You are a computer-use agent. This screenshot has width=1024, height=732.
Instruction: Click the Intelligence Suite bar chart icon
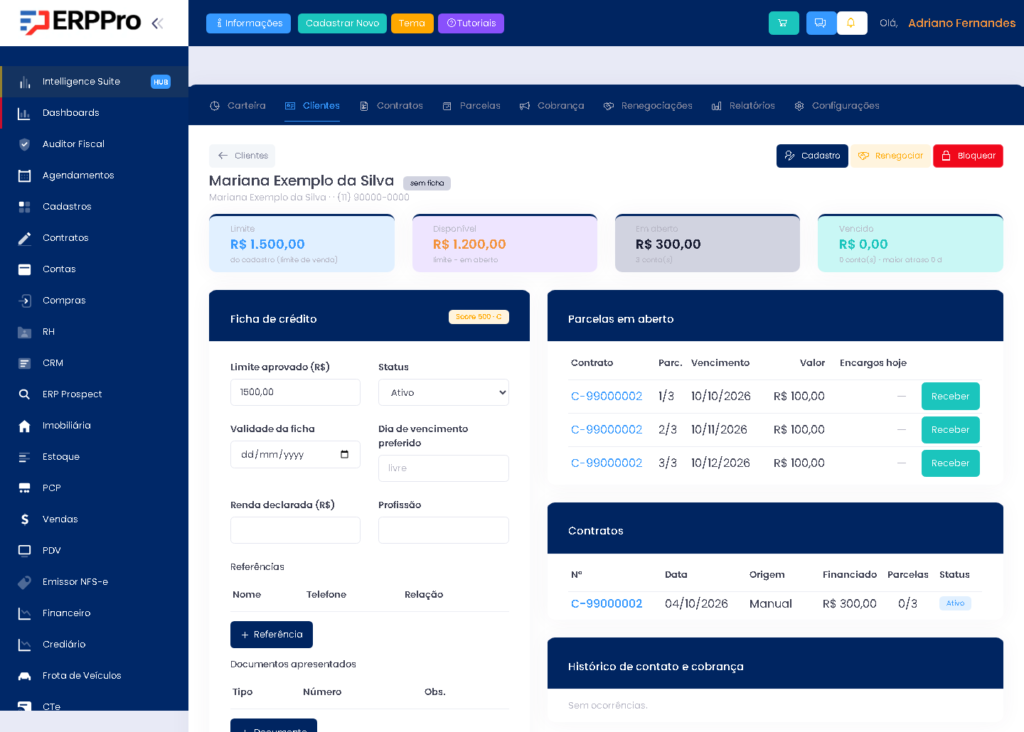click(24, 82)
